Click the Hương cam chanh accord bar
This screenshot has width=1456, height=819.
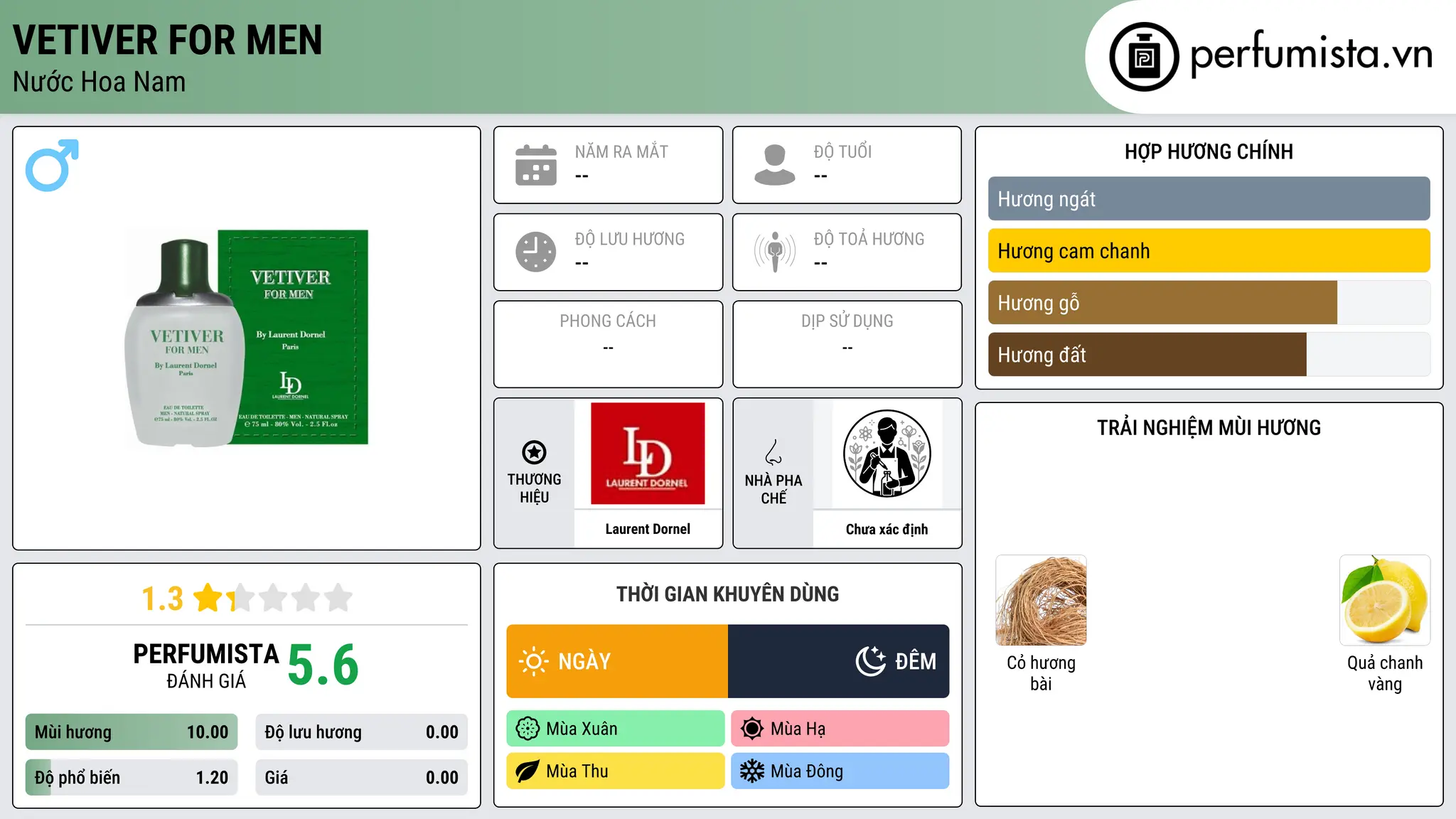pyautogui.click(x=1209, y=251)
